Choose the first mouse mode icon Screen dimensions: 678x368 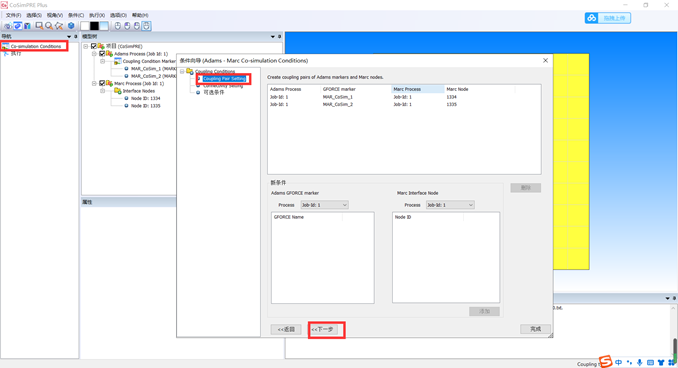(118, 26)
